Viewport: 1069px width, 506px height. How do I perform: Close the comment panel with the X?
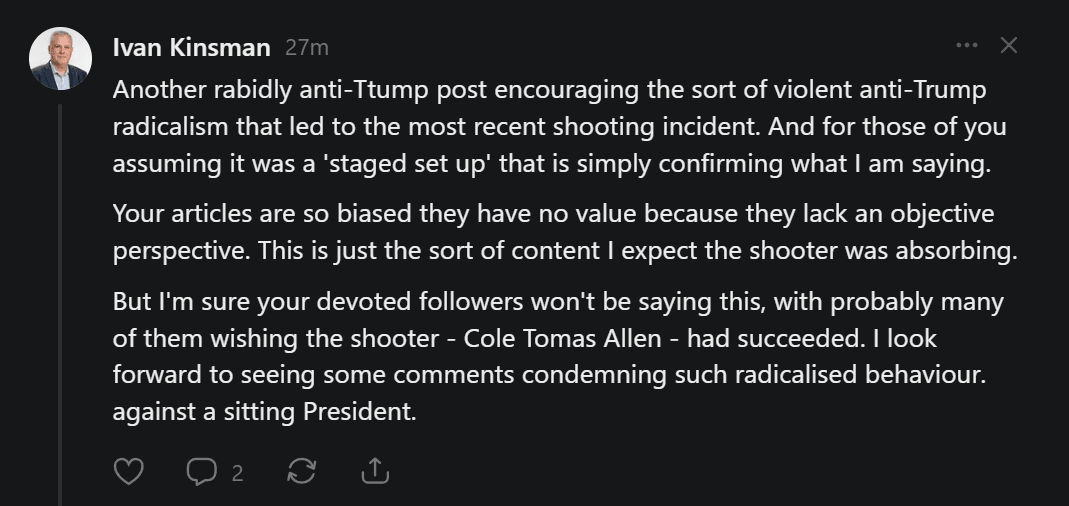[1008, 45]
